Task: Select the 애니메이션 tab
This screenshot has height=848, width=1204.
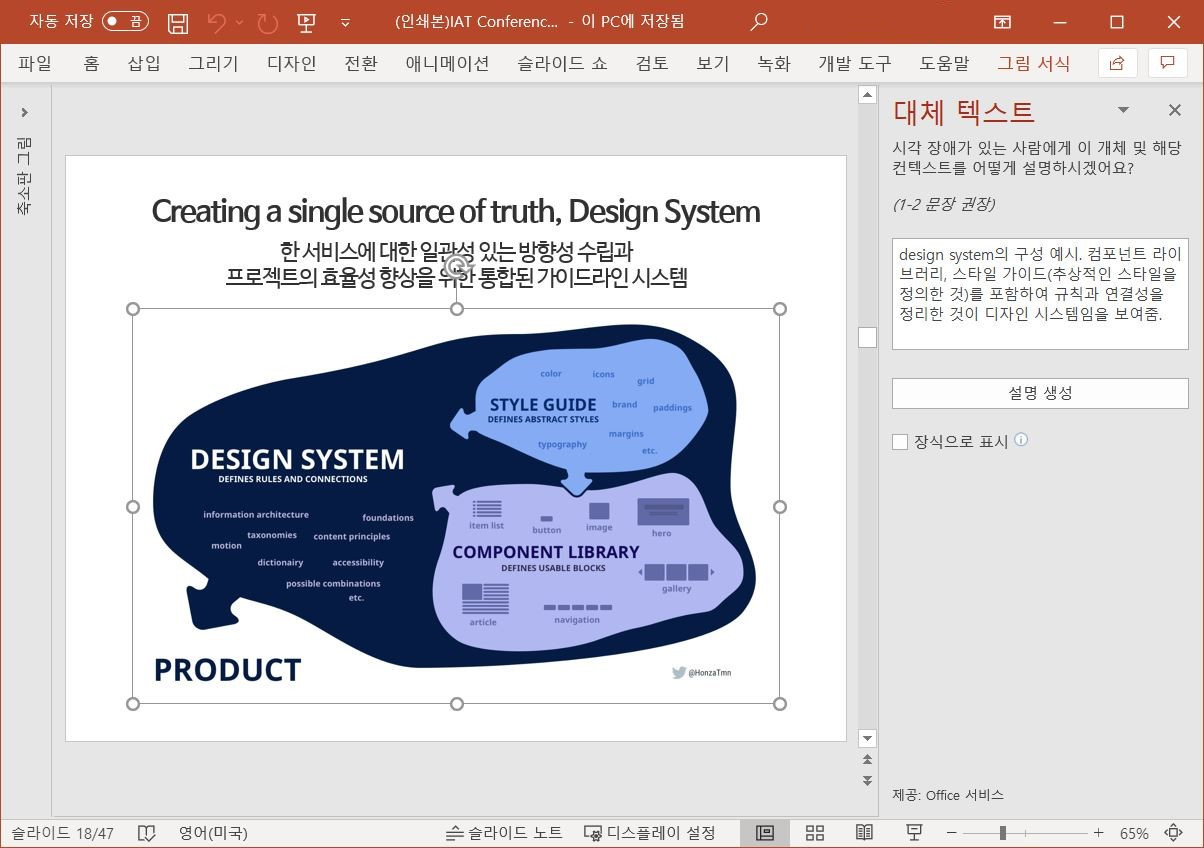Action: pyautogui.click(x=447, y=63)
